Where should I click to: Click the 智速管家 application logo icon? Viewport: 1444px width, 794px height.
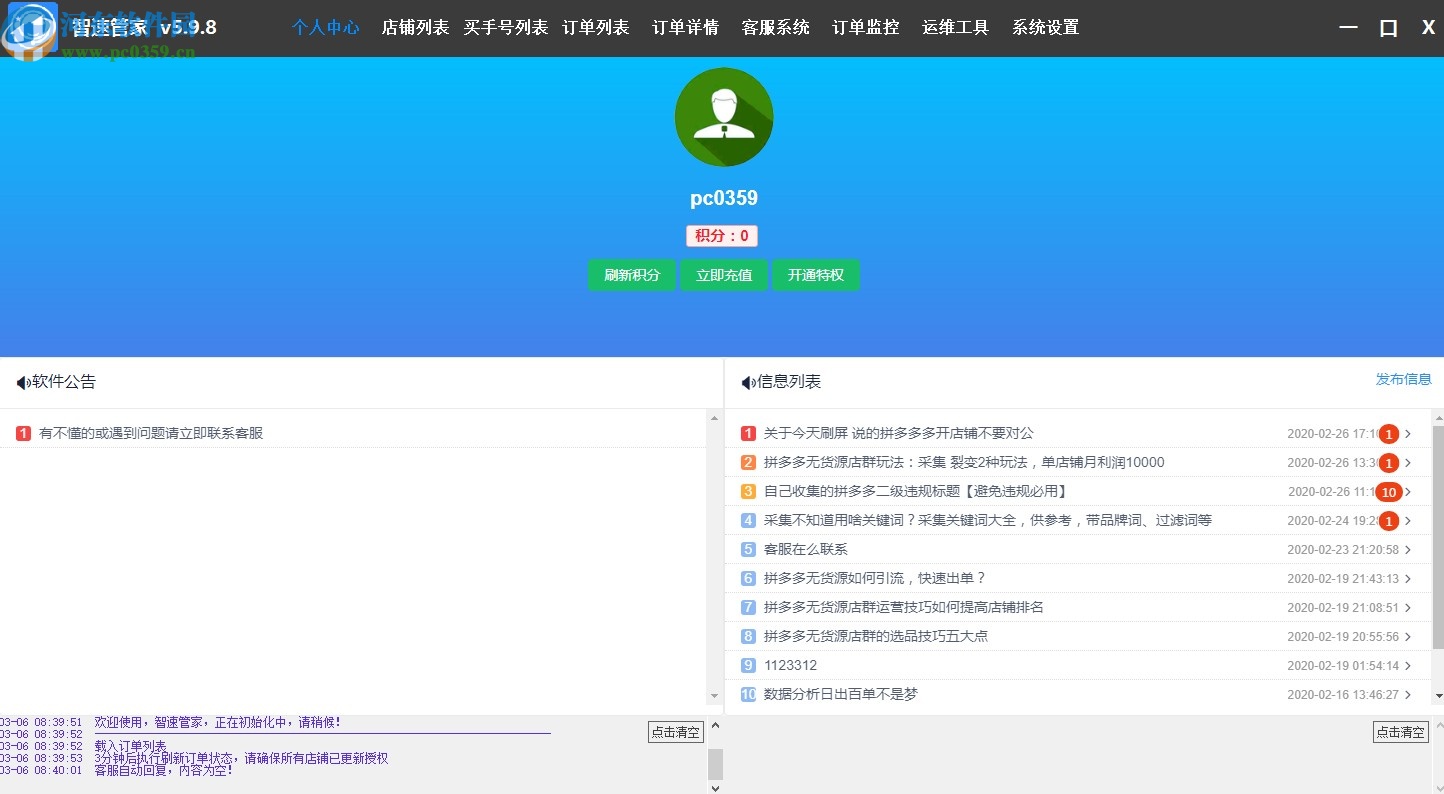click(29, 28)
